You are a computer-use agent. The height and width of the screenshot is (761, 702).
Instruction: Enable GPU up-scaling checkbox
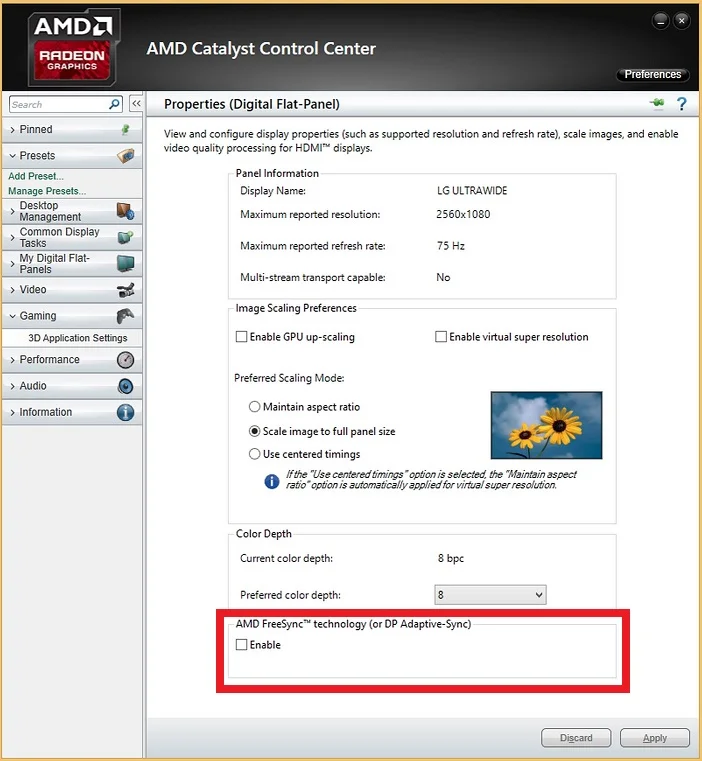click(241, 337)
